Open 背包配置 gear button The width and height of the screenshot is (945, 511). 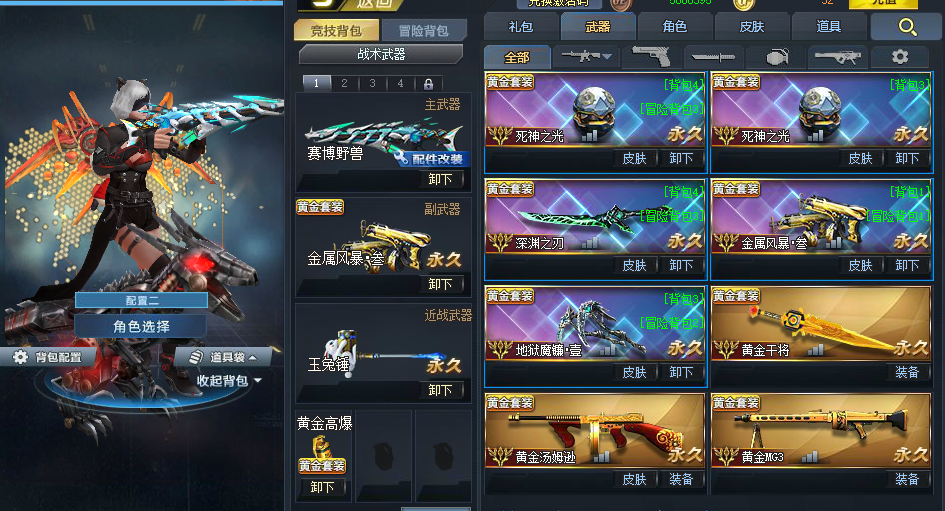click(48, 357)
